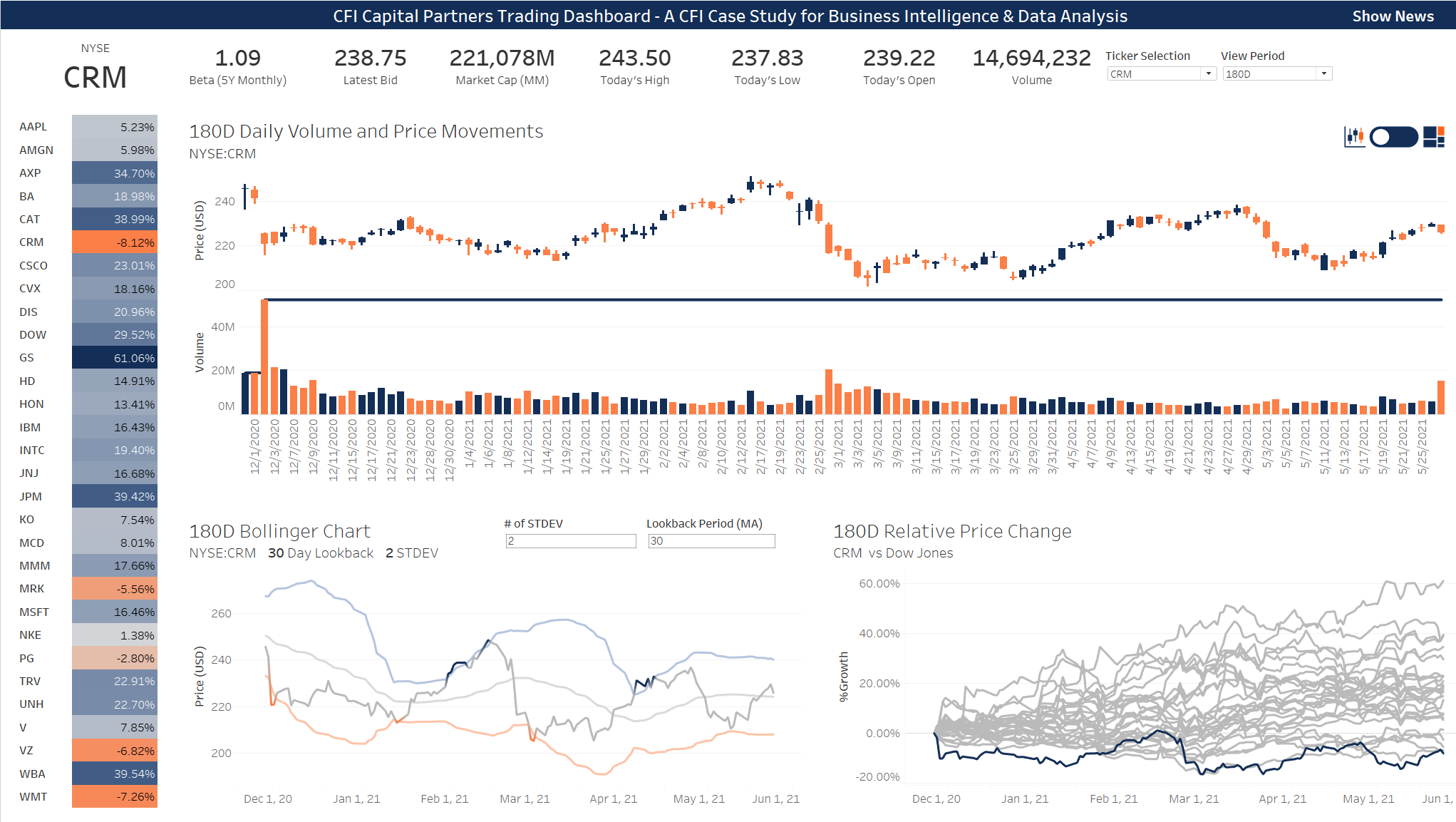Select JPM in the ticker list

point(31,496)
